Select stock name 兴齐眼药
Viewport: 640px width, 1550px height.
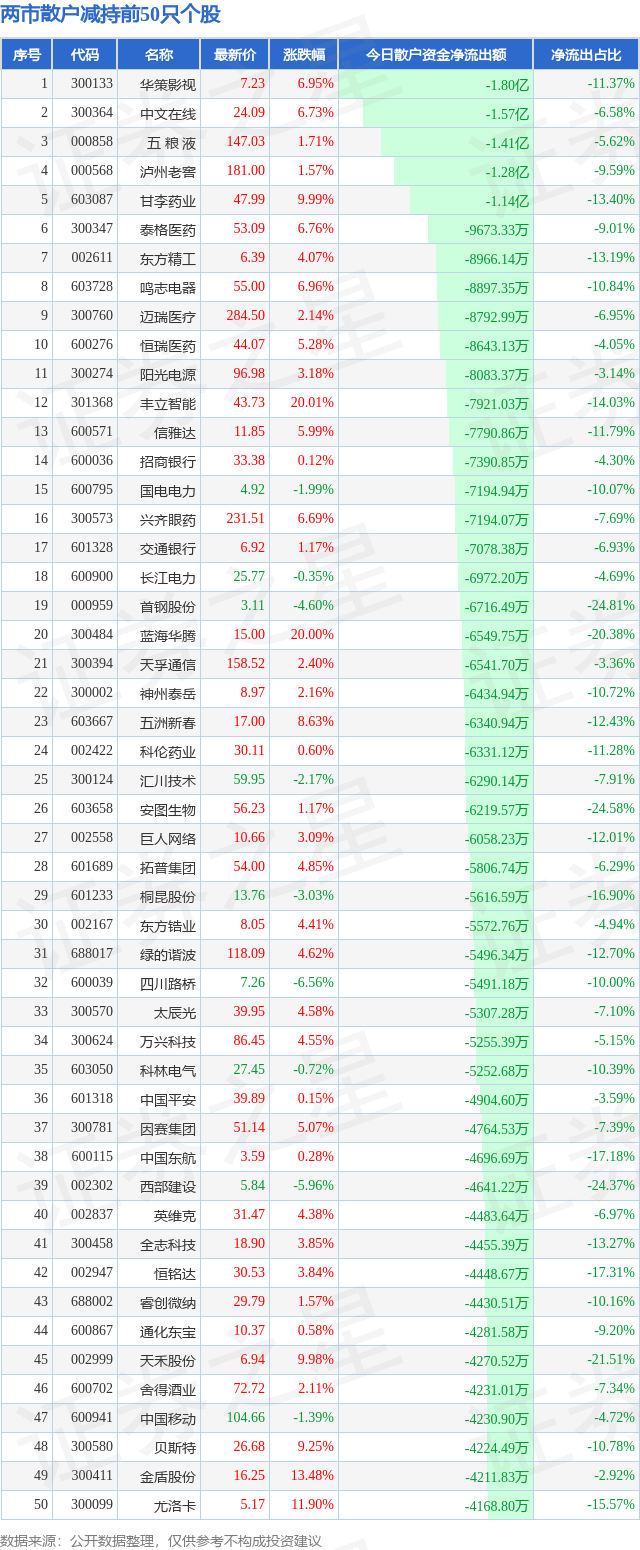coord(168,520)
